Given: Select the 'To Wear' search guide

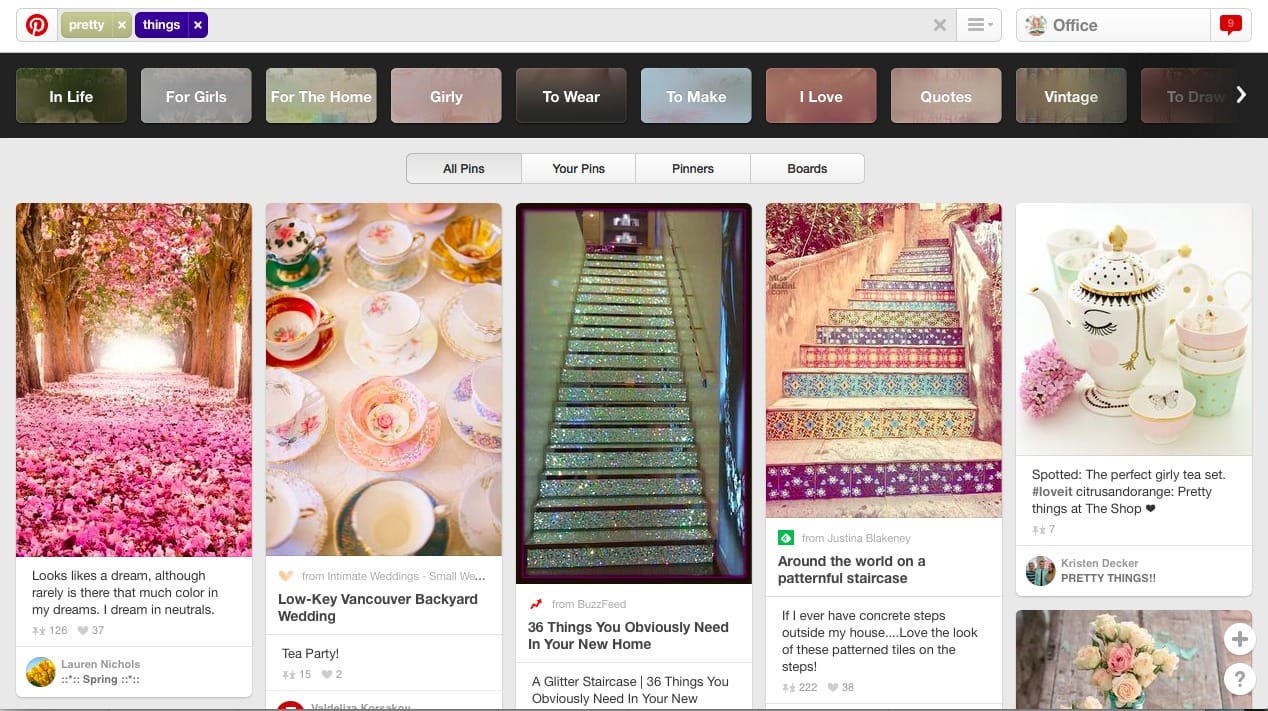Looking at the screenshot, I should click(571, 96).
